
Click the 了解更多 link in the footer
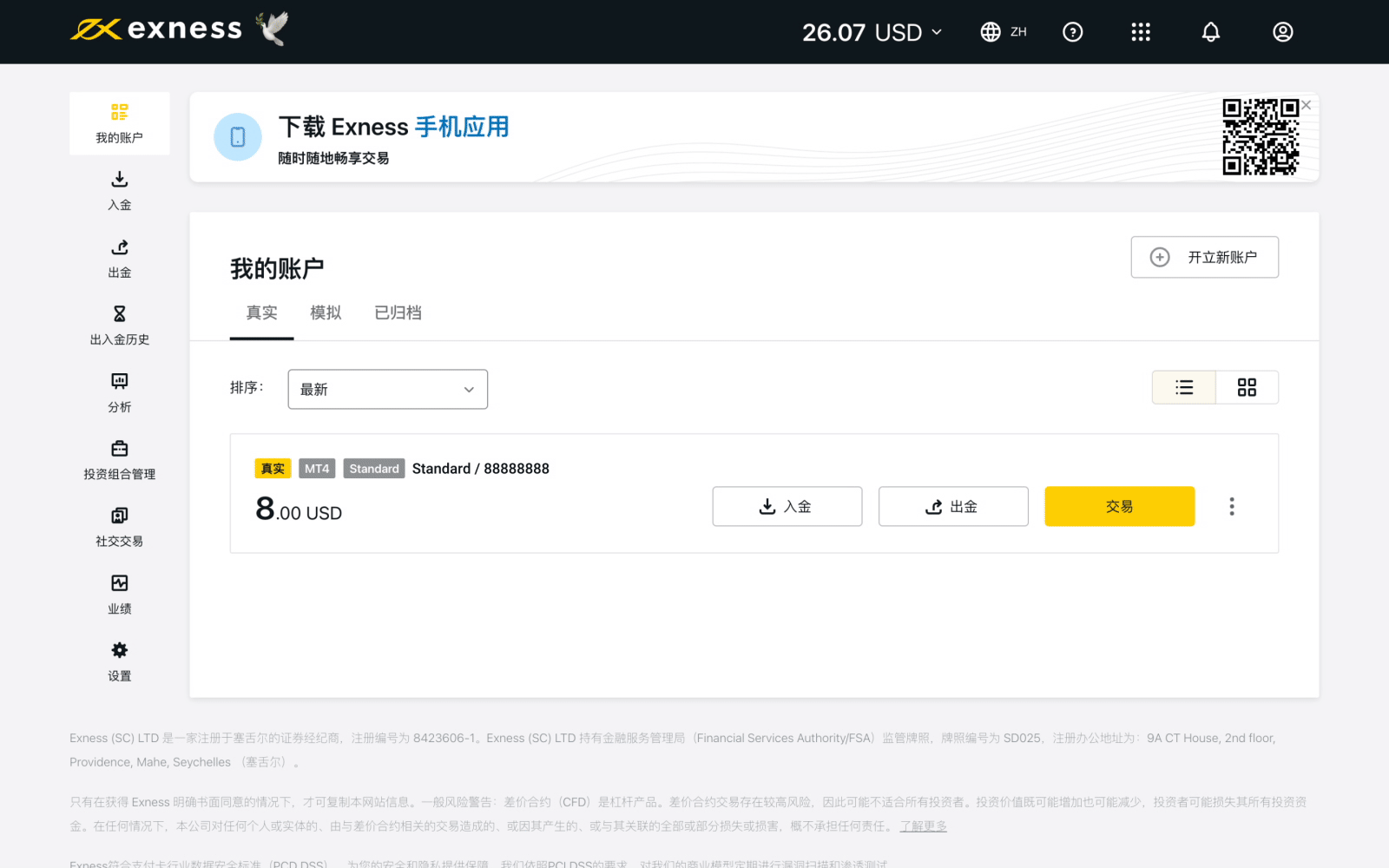923,826
